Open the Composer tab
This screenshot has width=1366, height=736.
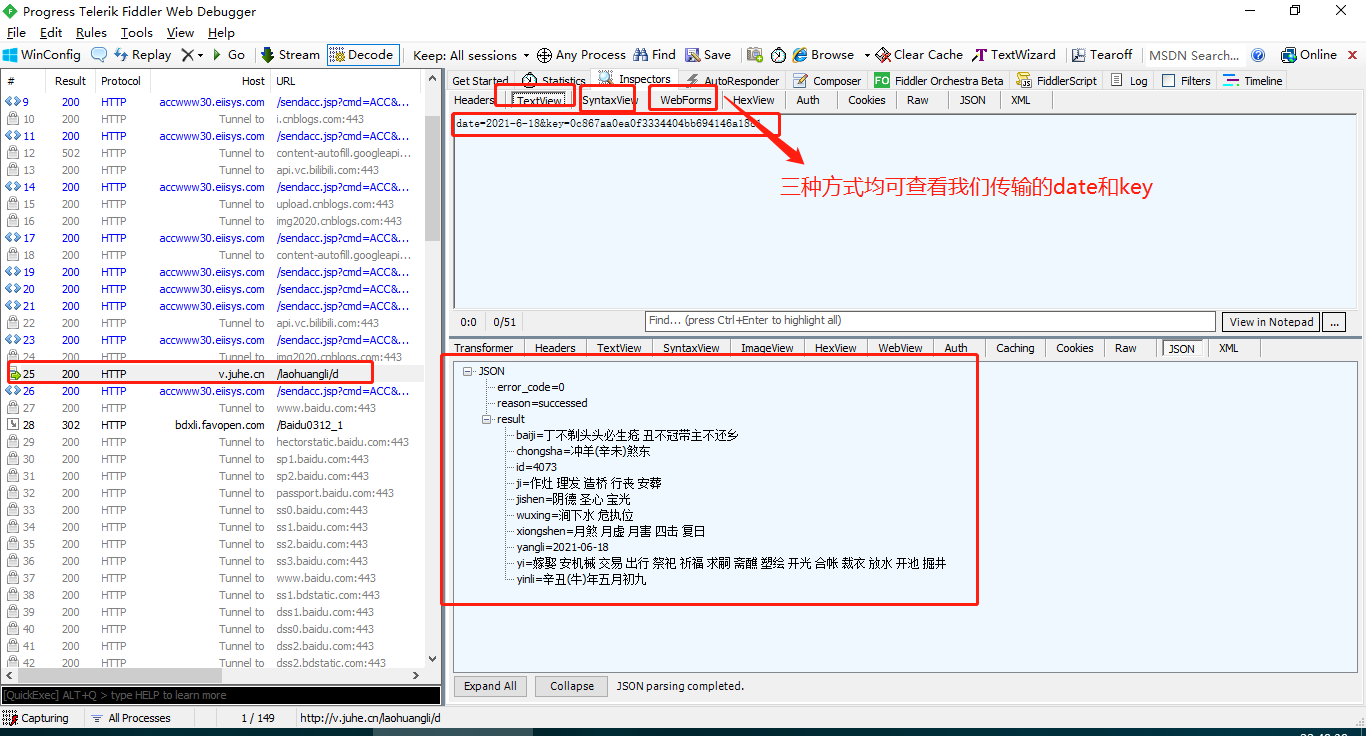828,81
